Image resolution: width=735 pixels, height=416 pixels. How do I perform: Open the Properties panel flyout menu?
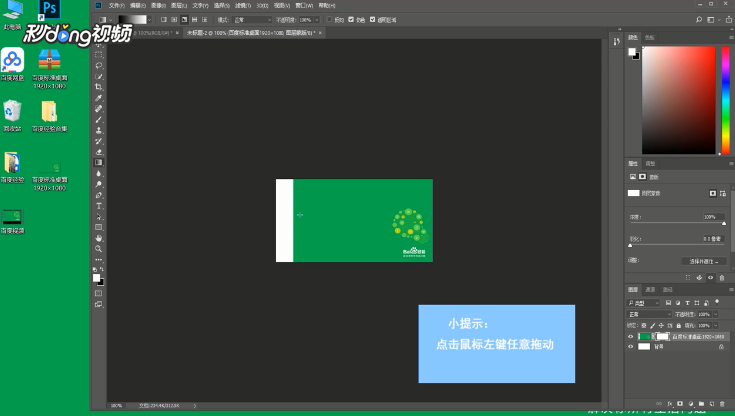pyautogui.click(x=731, y=164)
